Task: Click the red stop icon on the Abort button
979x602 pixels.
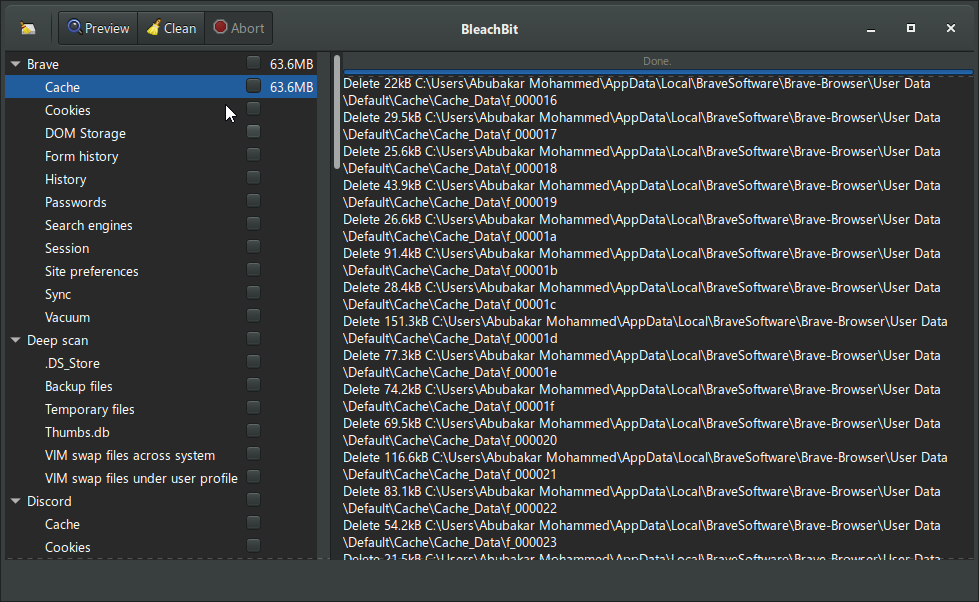Action: coord(218,27)
